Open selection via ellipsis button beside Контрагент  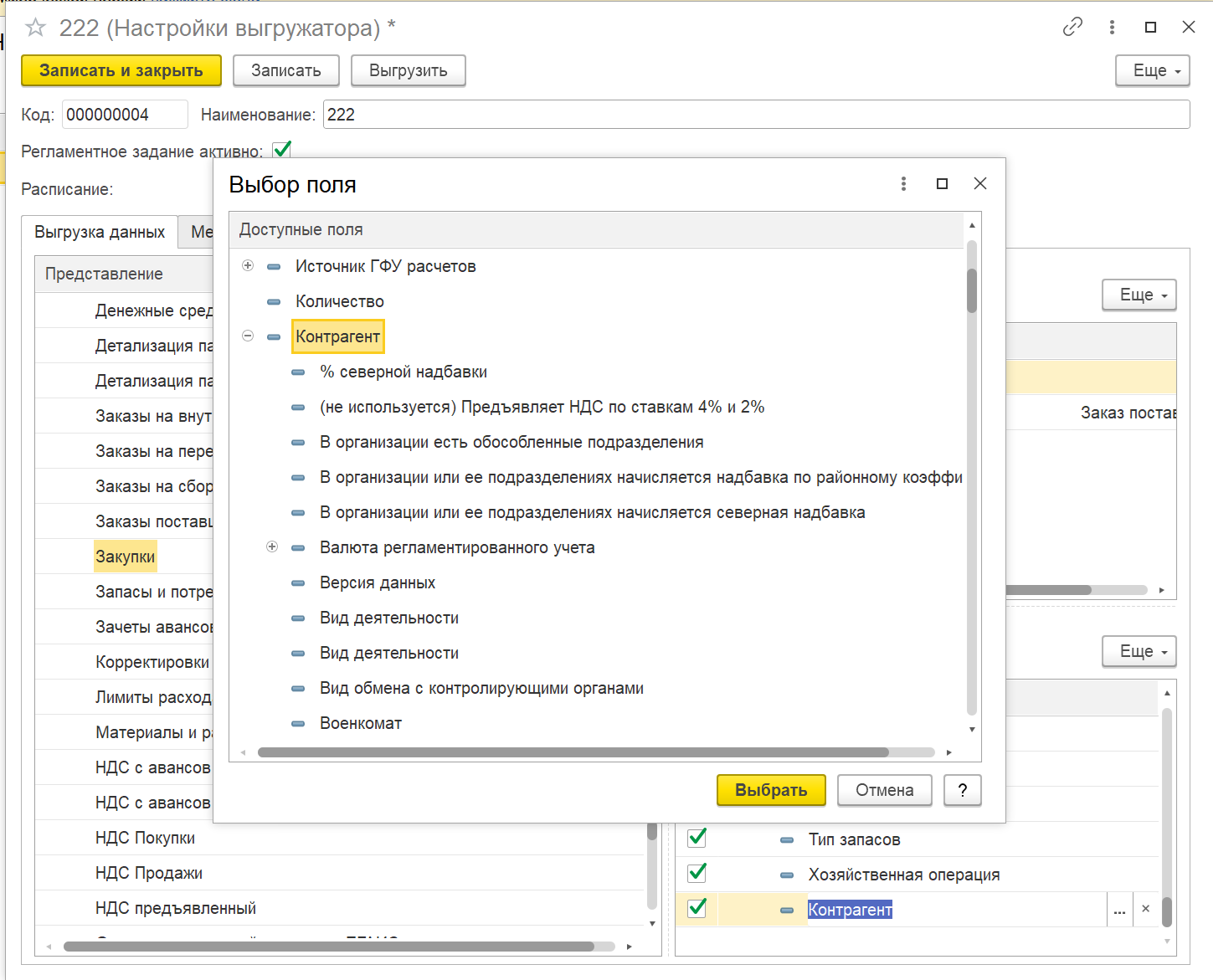click(x=1120, y=910)
